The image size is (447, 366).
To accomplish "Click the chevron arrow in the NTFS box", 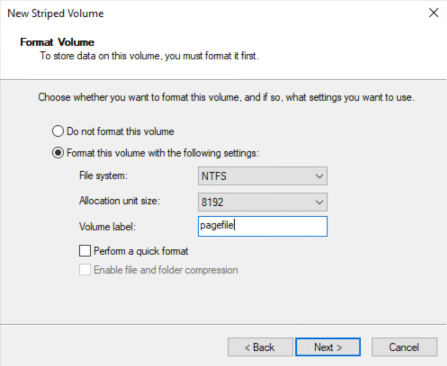I will 319,176.
